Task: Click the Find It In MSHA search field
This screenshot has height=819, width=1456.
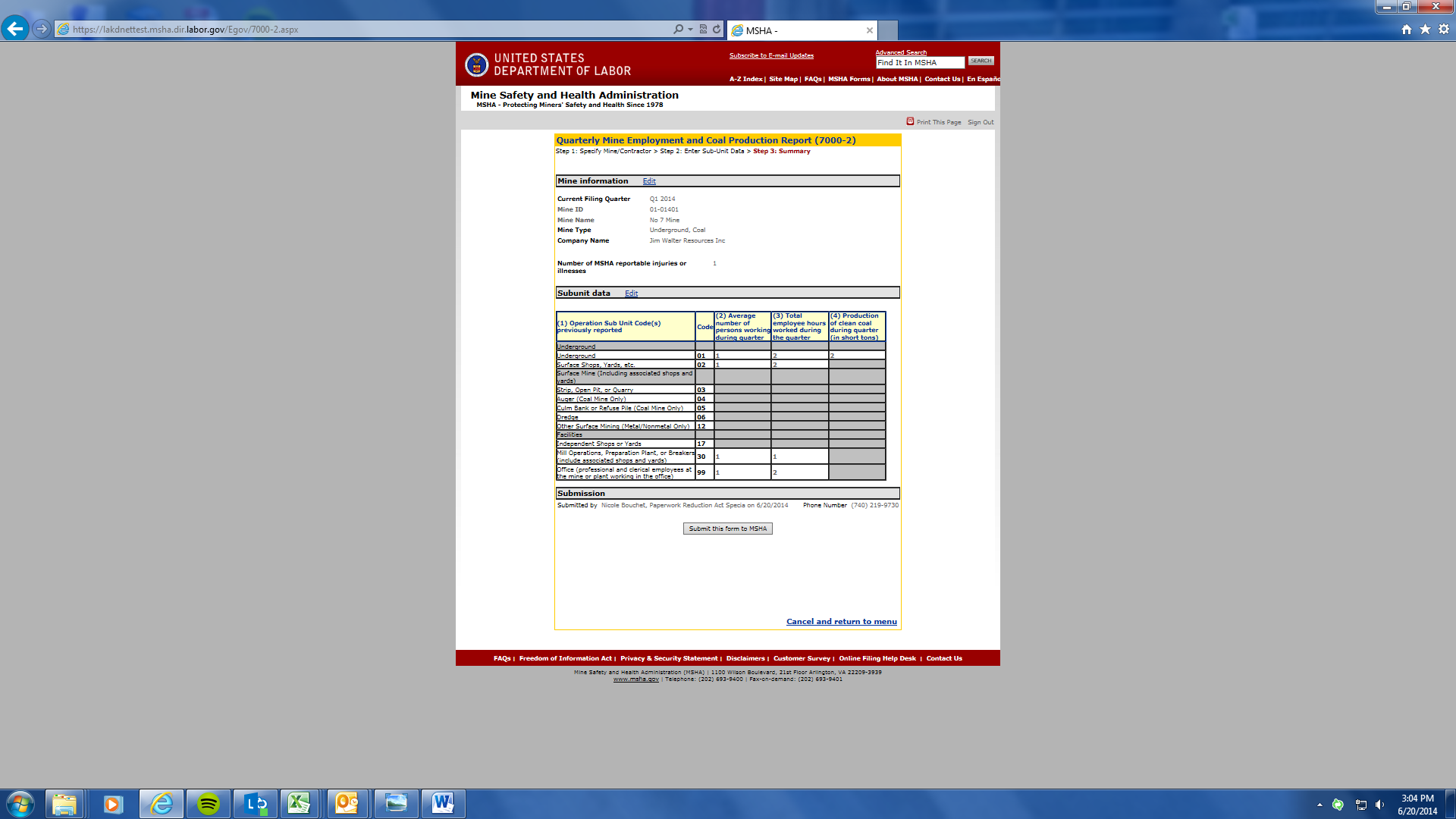Action: tap(919, 63)
